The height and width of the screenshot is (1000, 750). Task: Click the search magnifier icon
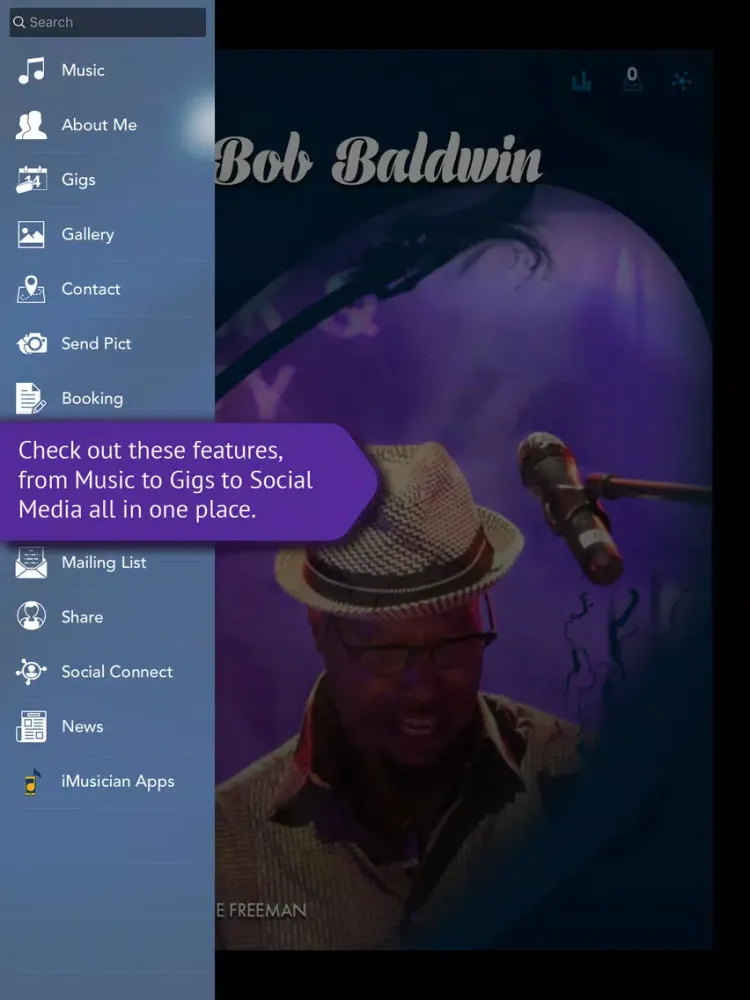[x=19, y=22]
